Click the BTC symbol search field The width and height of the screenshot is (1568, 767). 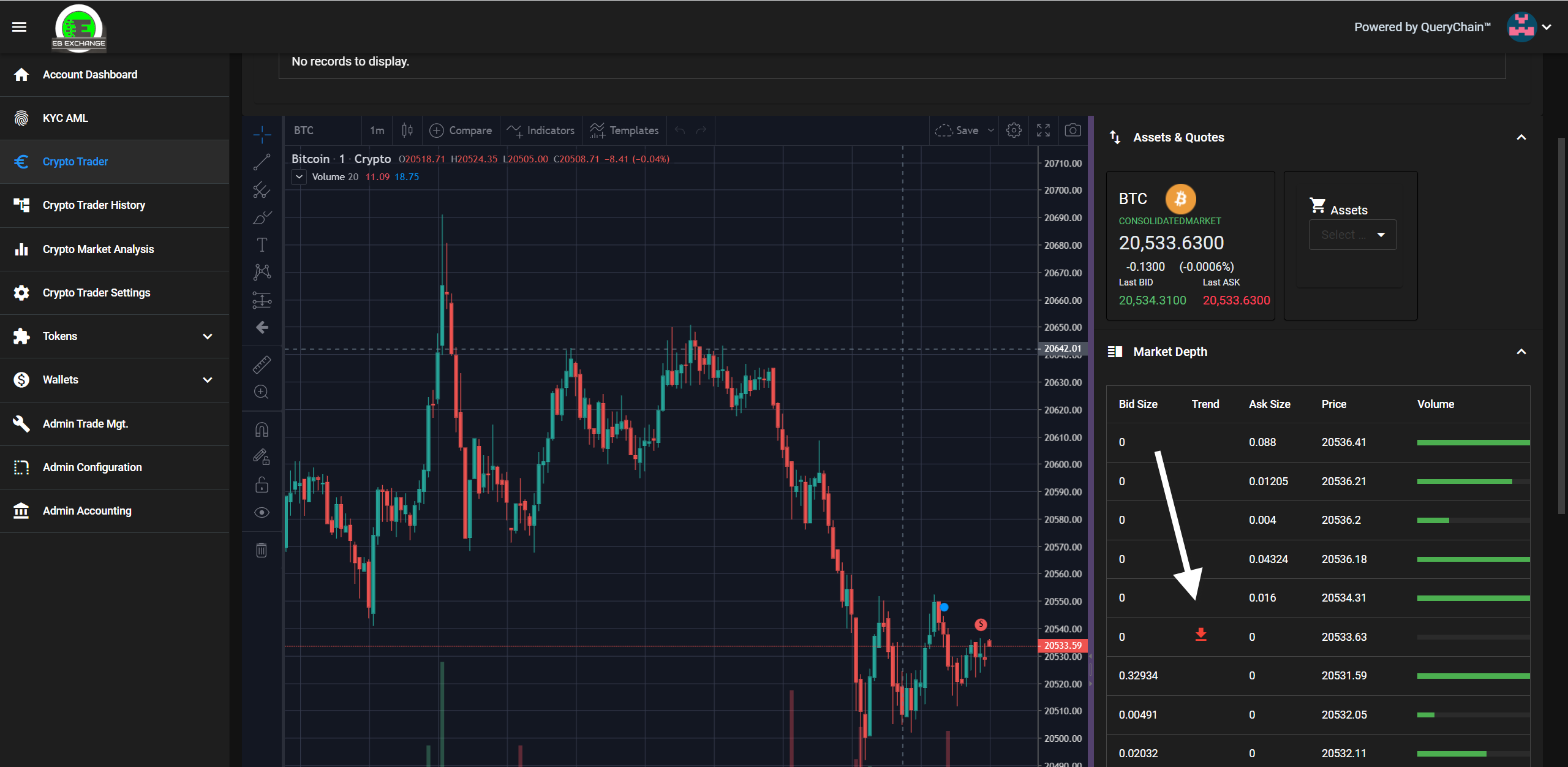[x=323, y=130]
